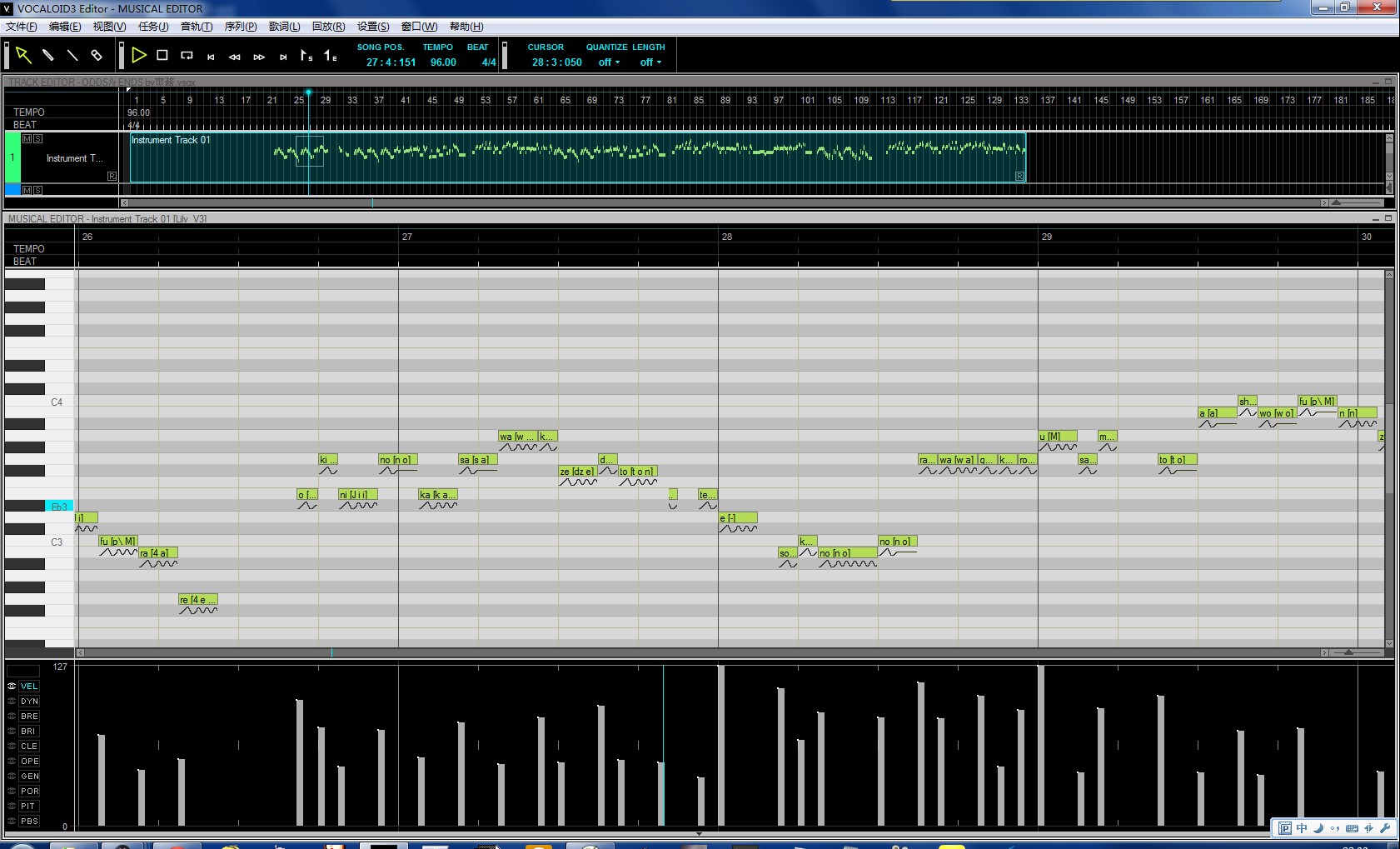Select the line tool
The height and width of the screenshot is (849, 1400).
click(72, 56)
